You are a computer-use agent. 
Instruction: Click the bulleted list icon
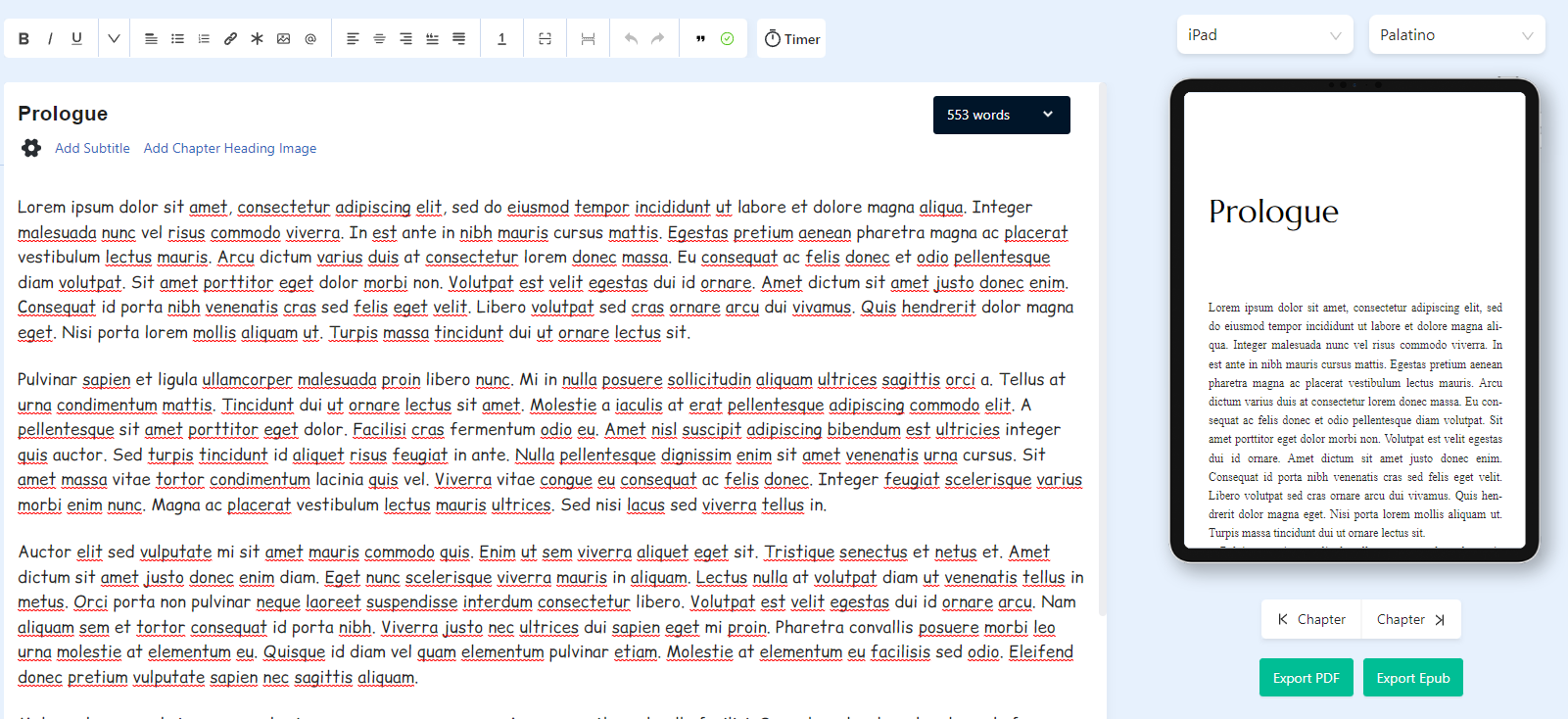pos(177,39)
